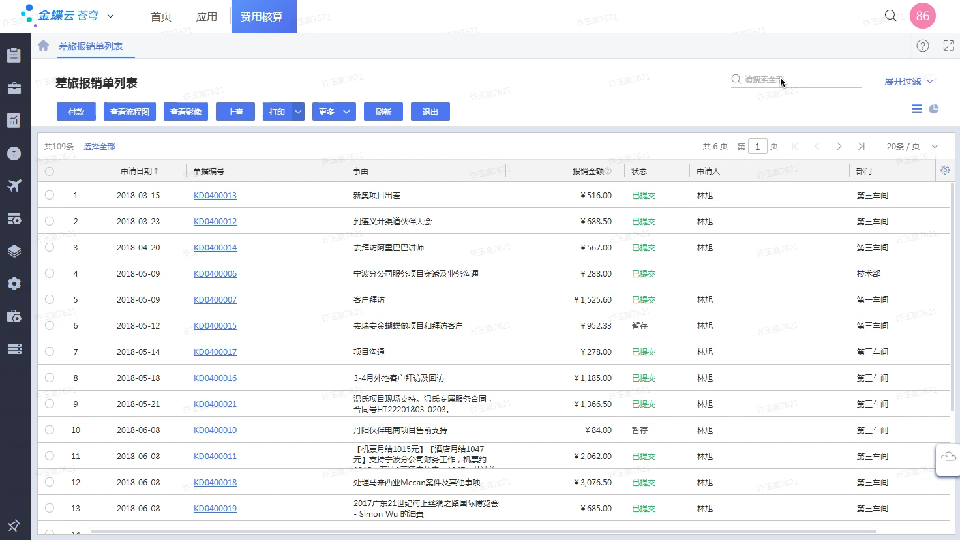
Task: Select row checkbox for KD0400017
Action: point(50,351)
